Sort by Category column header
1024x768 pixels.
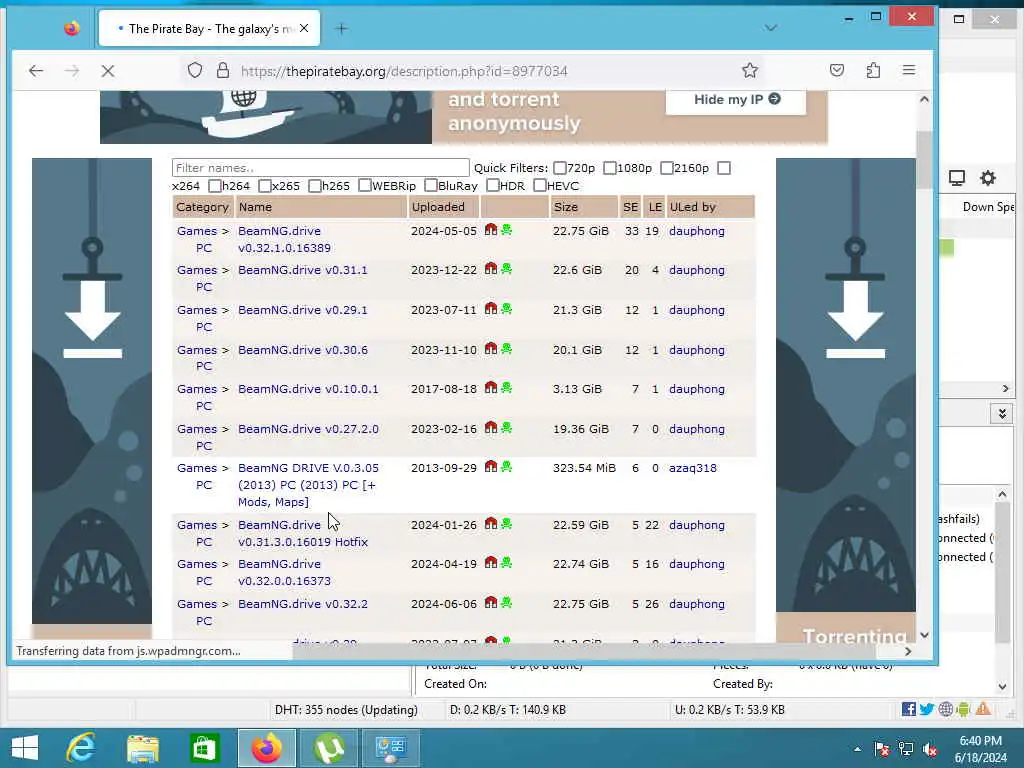point(202,207)
